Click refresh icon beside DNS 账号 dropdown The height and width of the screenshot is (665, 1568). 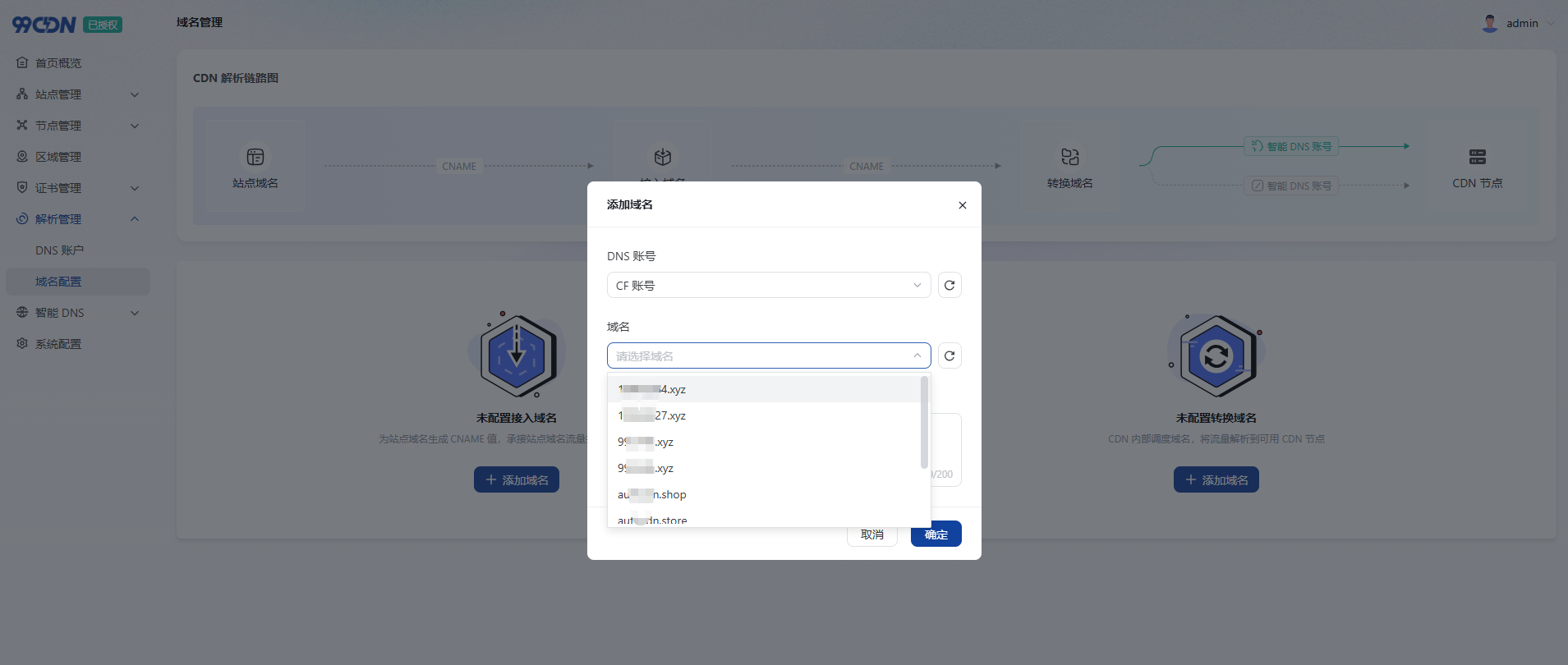pyautogui.click(x=950, y=285)
